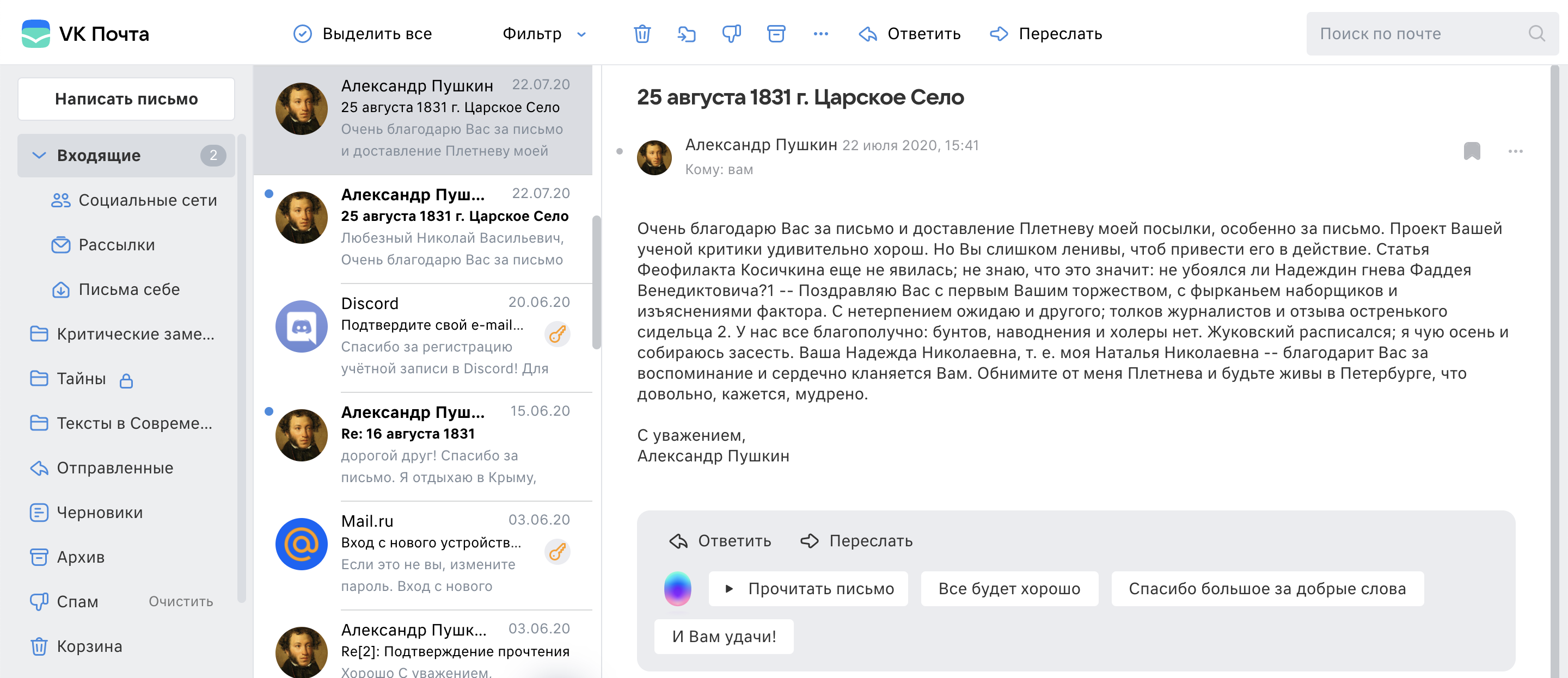Click the letter title 25 августа 1831 г. Царское Село

tap(800, 97)
